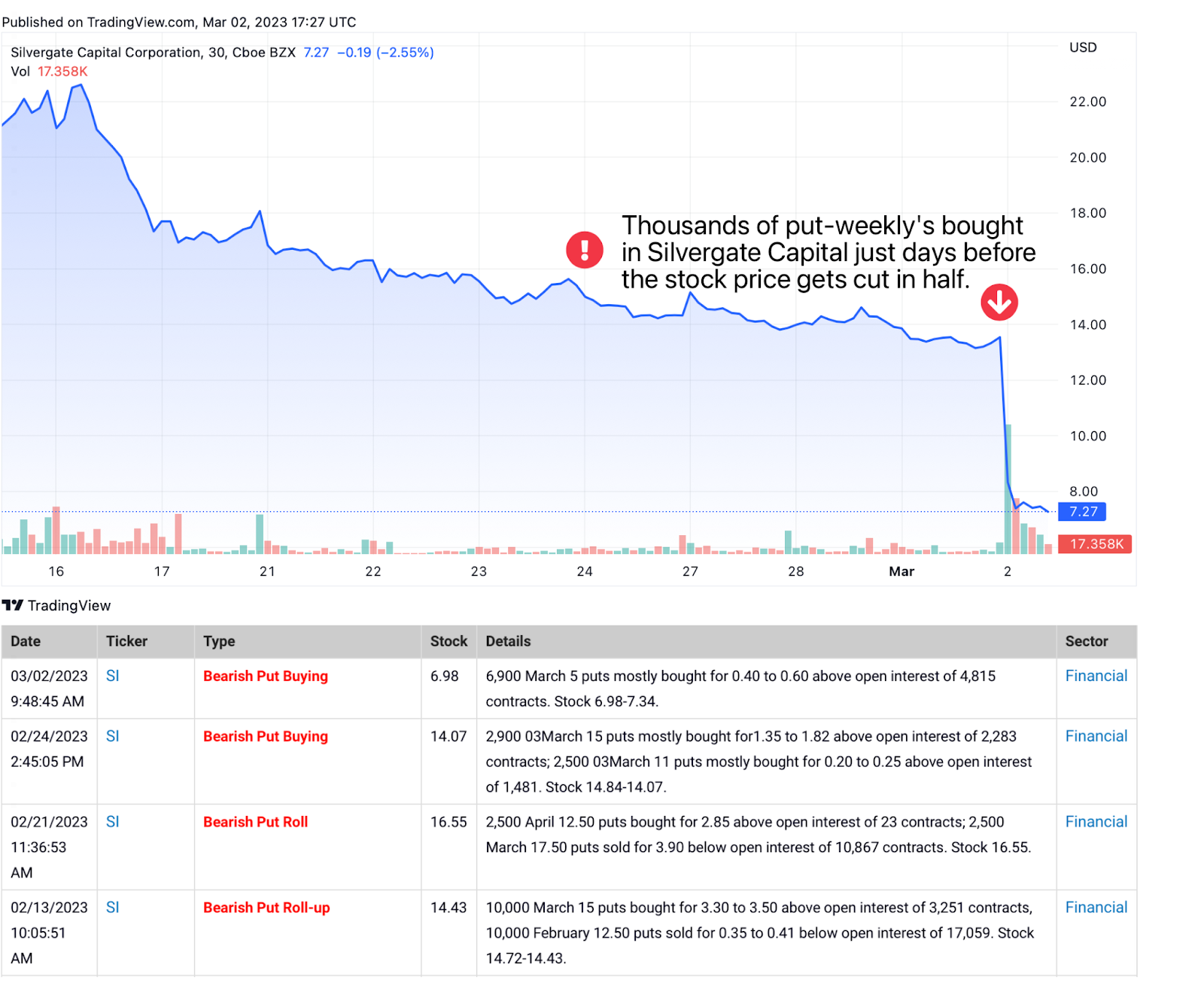1204x1001 pixels.
Task: Click the −0.19 (−2.55%) price change in the legend
Action: point(385,53)
